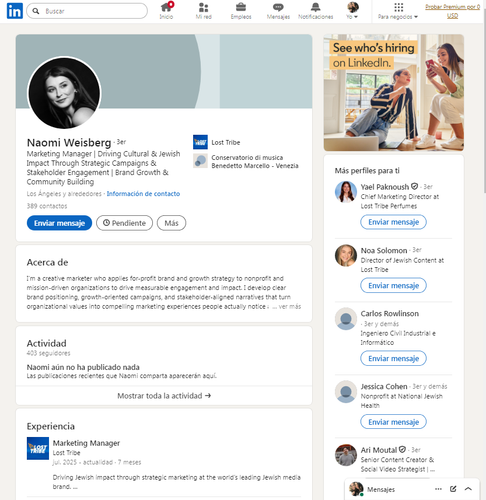
Task: Click 403 seguidores text
Action: [48, 353]
